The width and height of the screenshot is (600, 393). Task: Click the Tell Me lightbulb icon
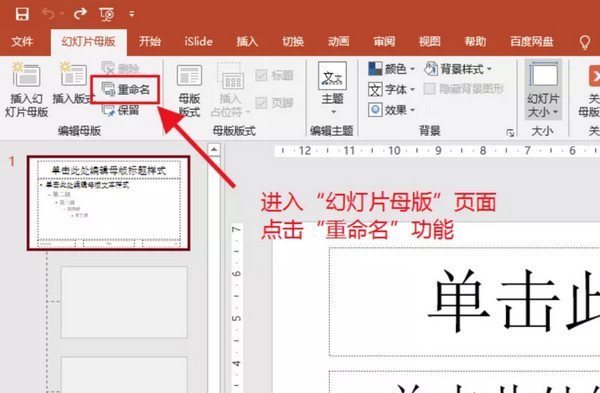click(585, 42)
